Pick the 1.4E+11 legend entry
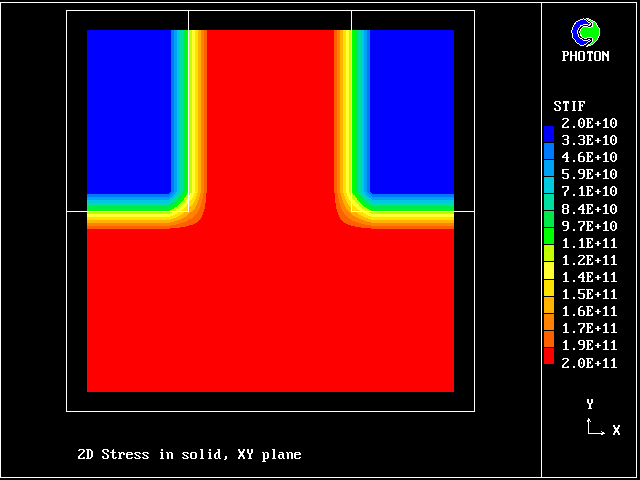This screenshot has height=480, width=640. (x=589, y=276)
